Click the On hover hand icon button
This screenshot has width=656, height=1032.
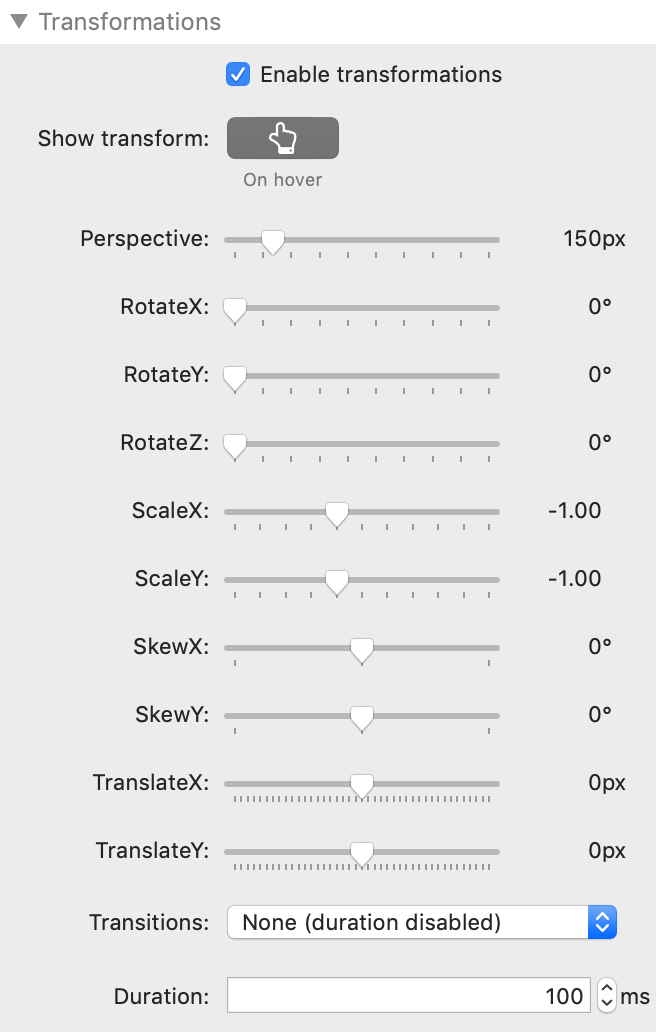coord(283,138)
